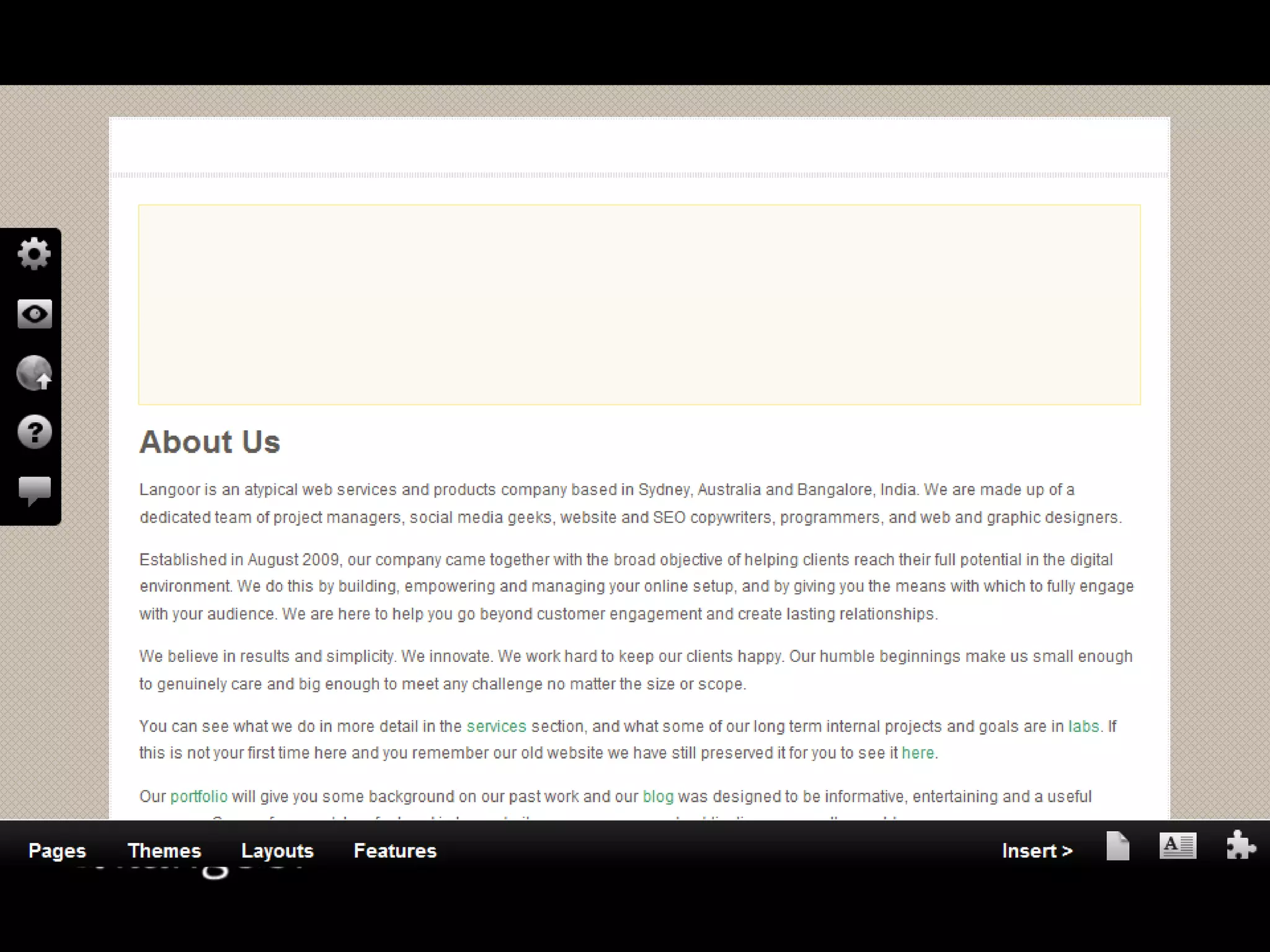The image size is (1270, 952).
Task: Open the settings gear in left sidebar
Action: pos(34,253)
